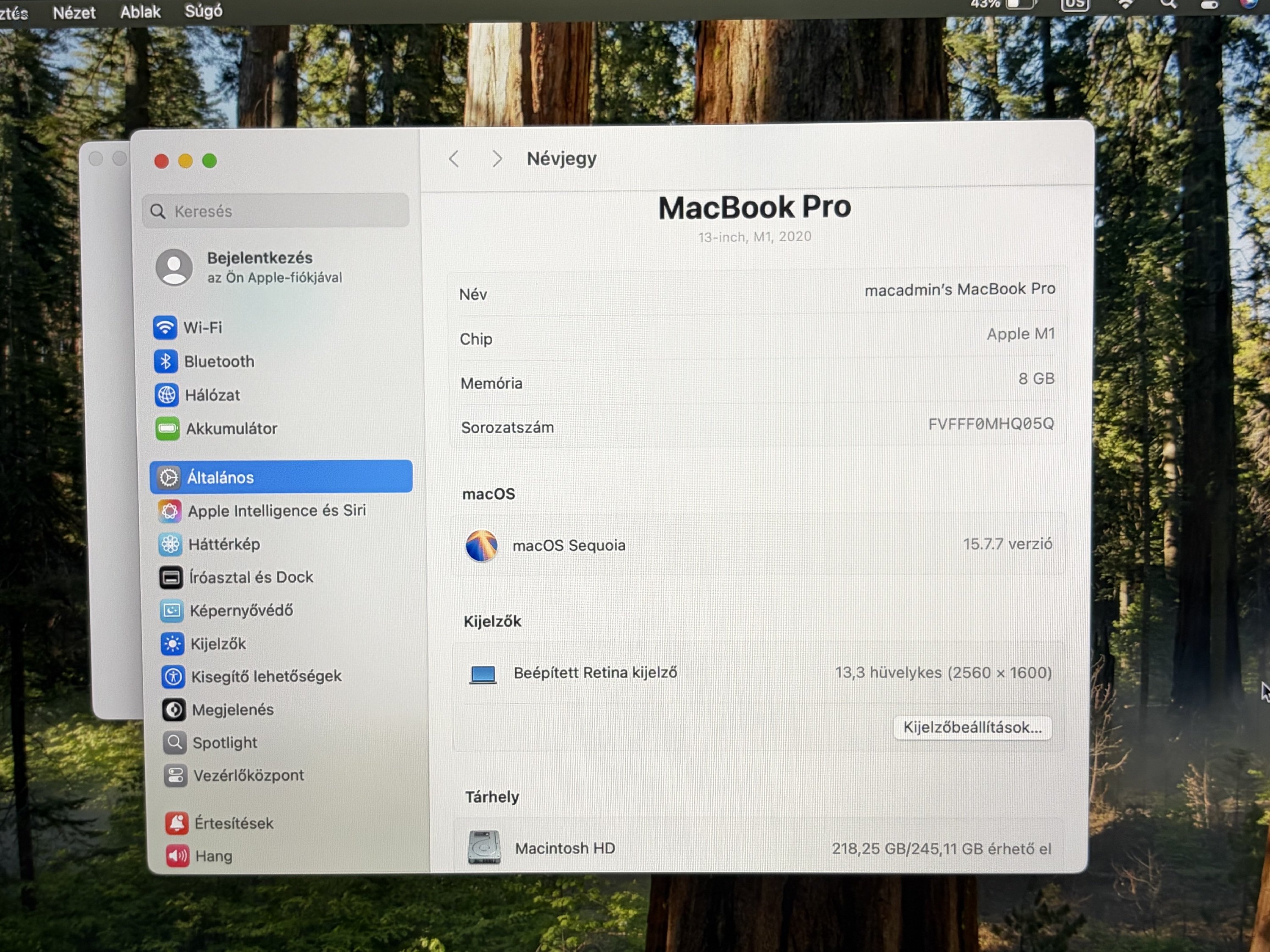Open Akkumulátor battery icon

coord(167,429)
